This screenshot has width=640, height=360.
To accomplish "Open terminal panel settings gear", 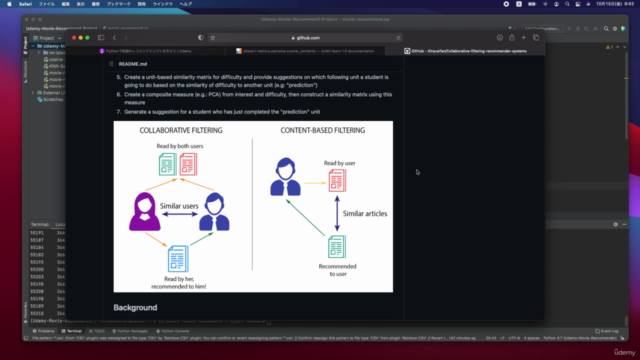I will (616, 224).
